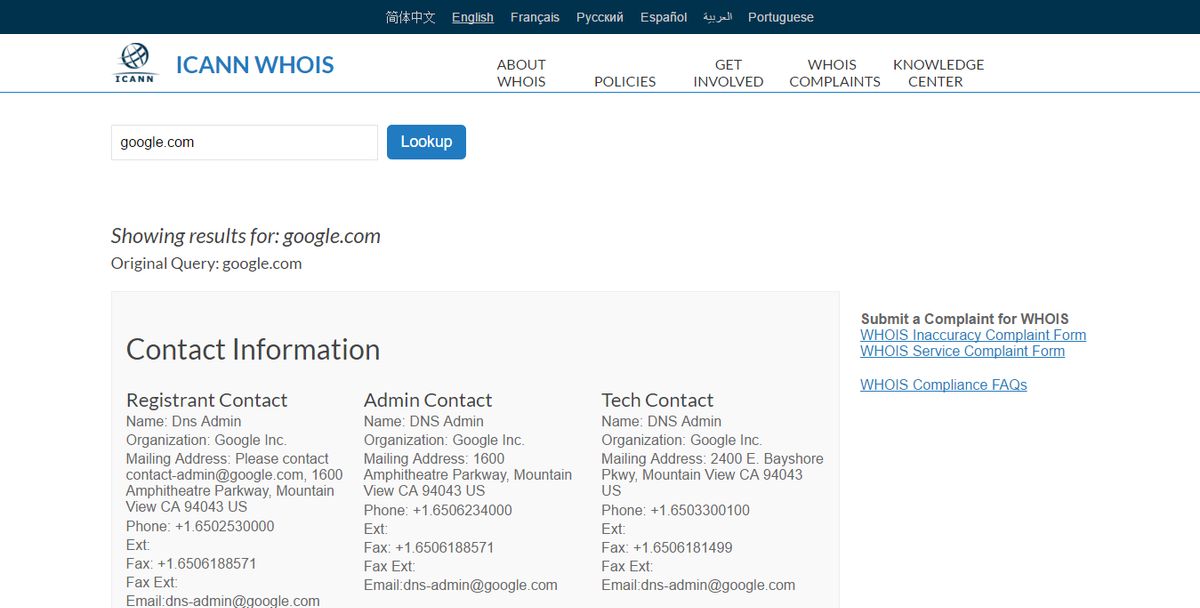Open the WHOIS Compliance FAQs
The image size is (1200, 608).
943,384
